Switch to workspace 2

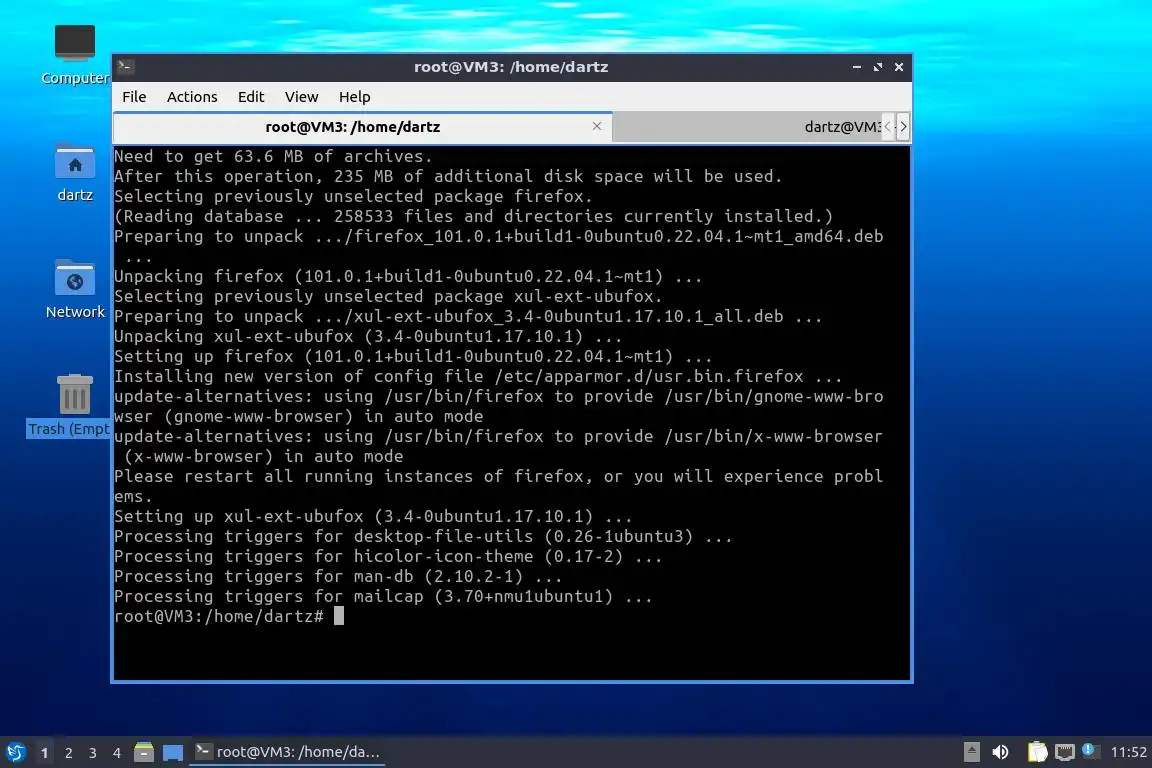point(68,753)
